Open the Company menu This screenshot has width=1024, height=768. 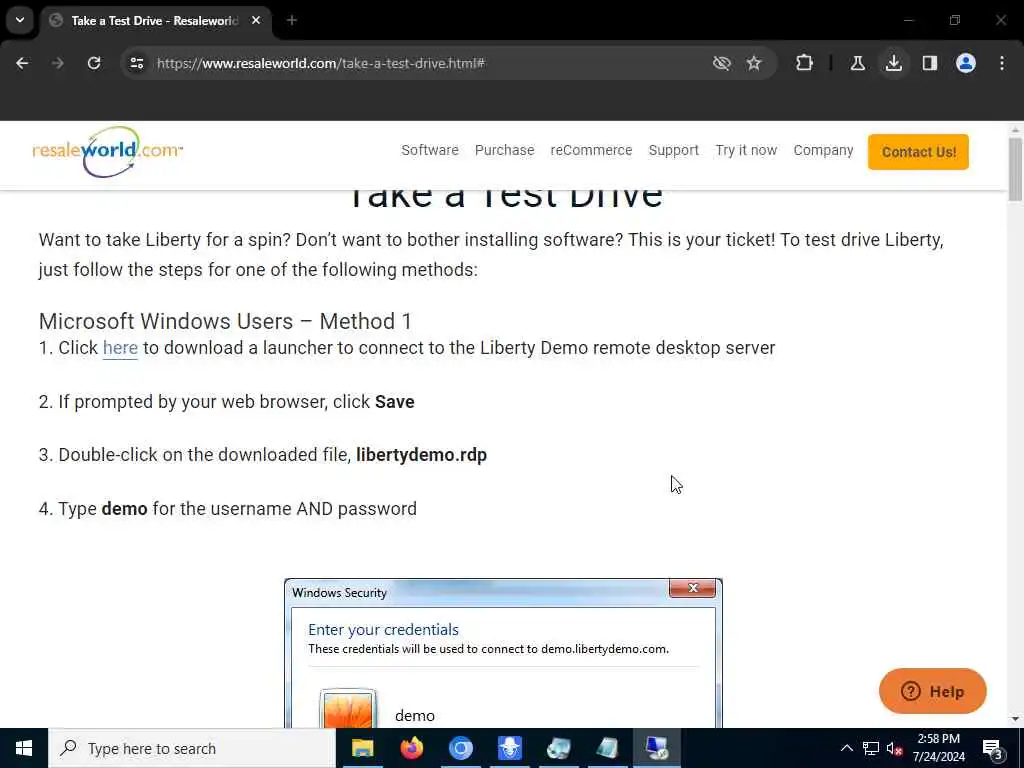(x=823, y=150)
